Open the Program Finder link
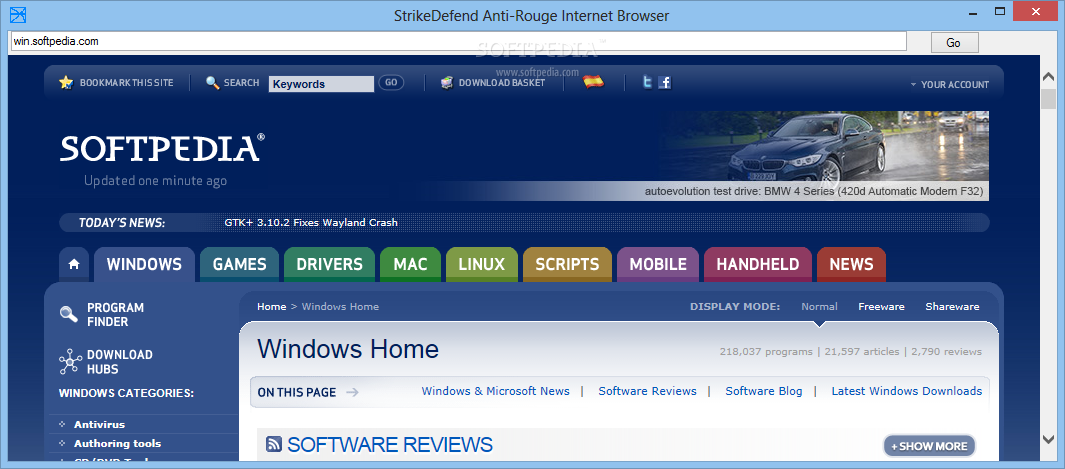The width and height of the screenshot is (1065, 469). 115,315
